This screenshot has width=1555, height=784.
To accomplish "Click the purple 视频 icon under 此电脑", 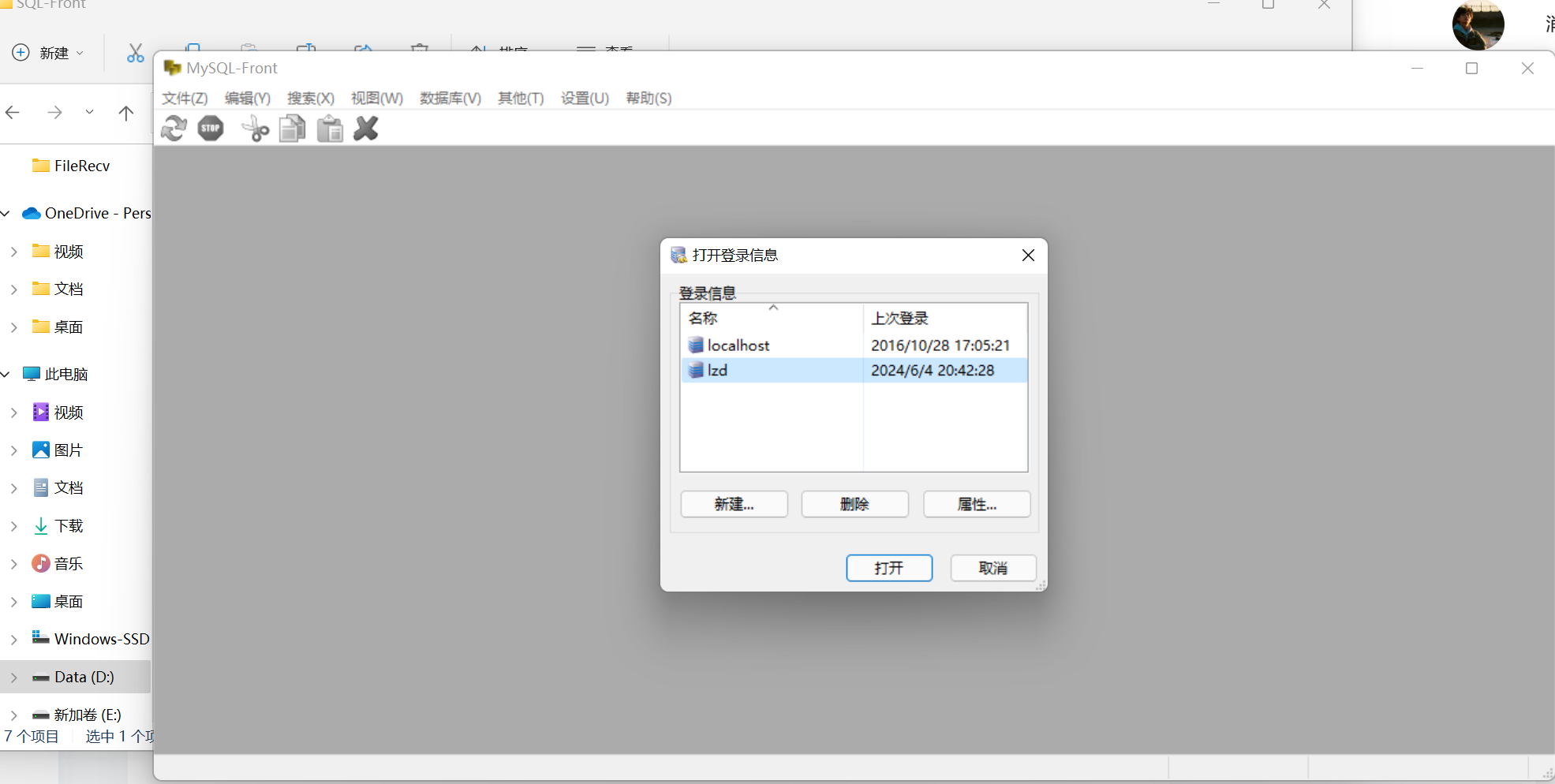I will tap(40, 412).
